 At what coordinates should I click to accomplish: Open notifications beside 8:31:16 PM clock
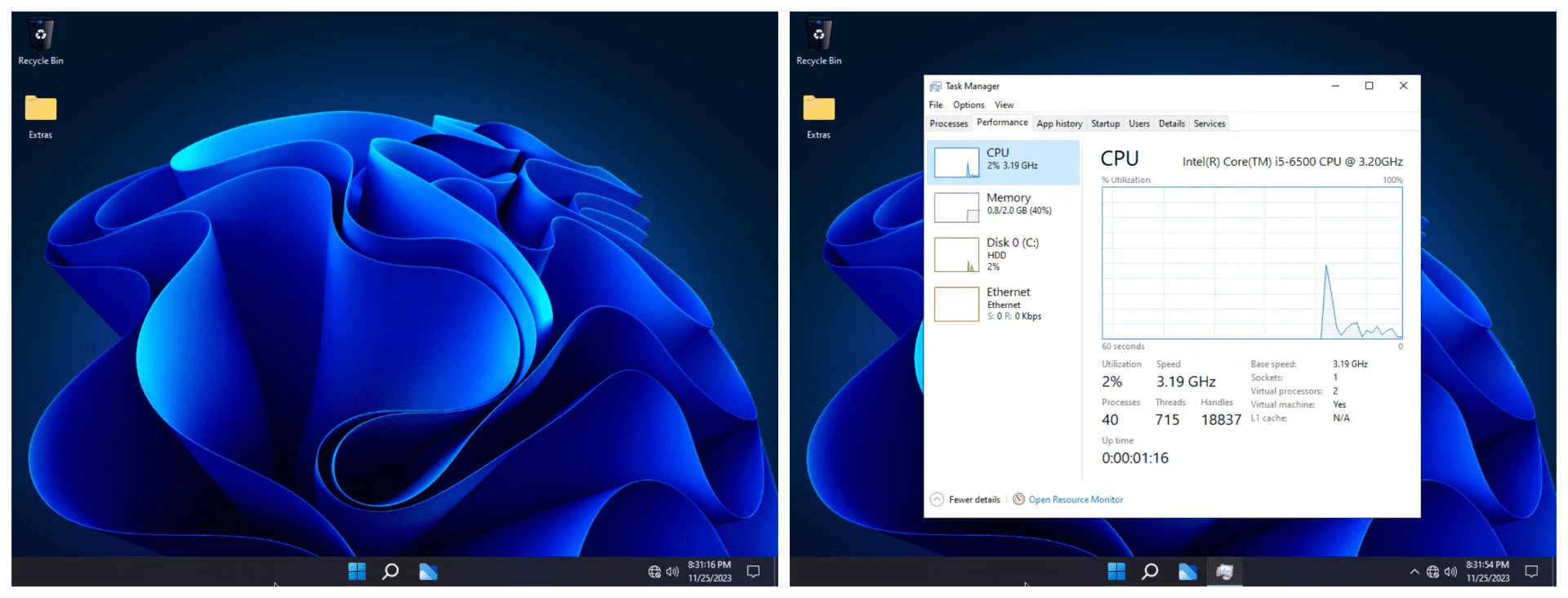[753, 572]
